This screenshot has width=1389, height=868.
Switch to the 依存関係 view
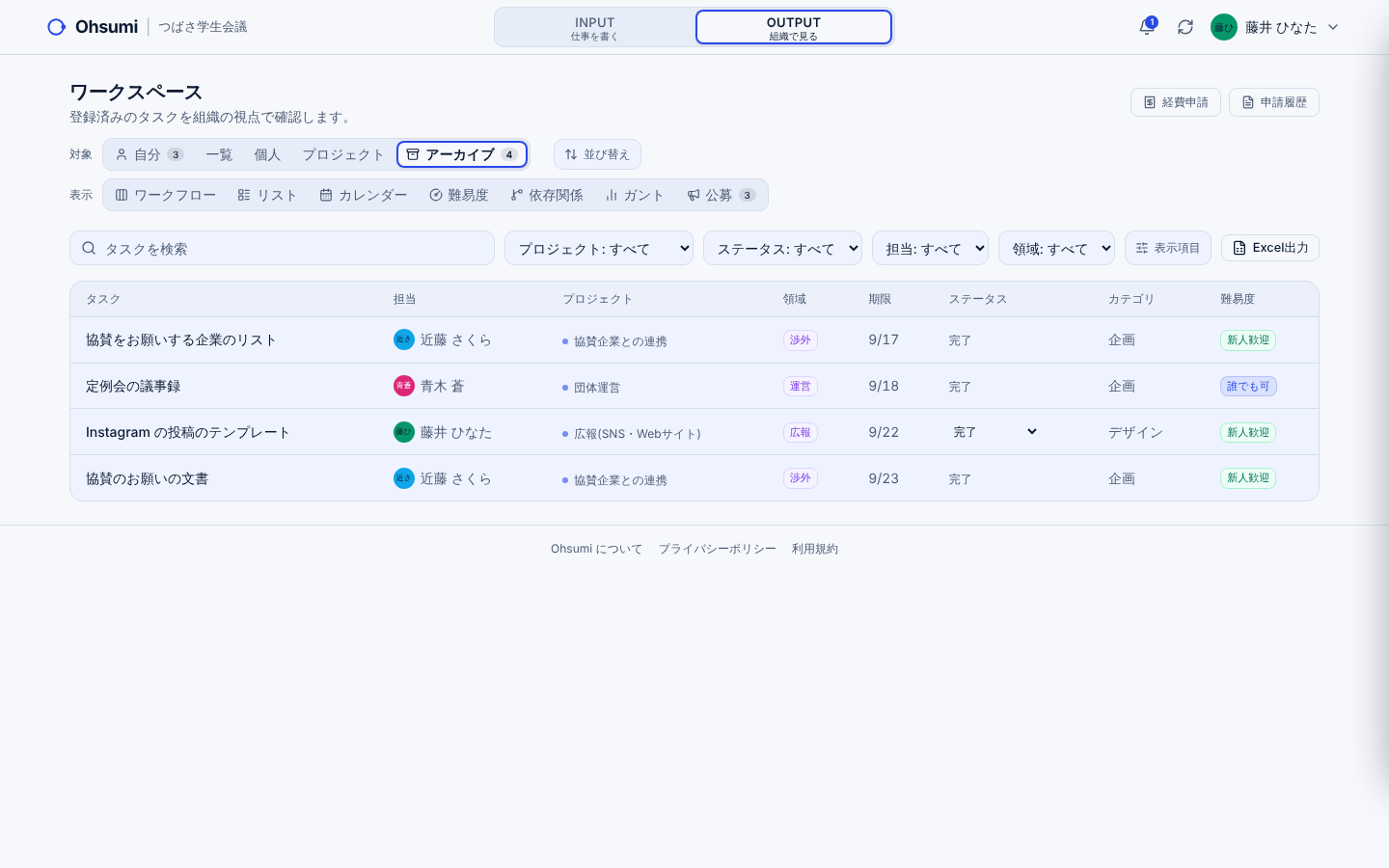(547, 195)
